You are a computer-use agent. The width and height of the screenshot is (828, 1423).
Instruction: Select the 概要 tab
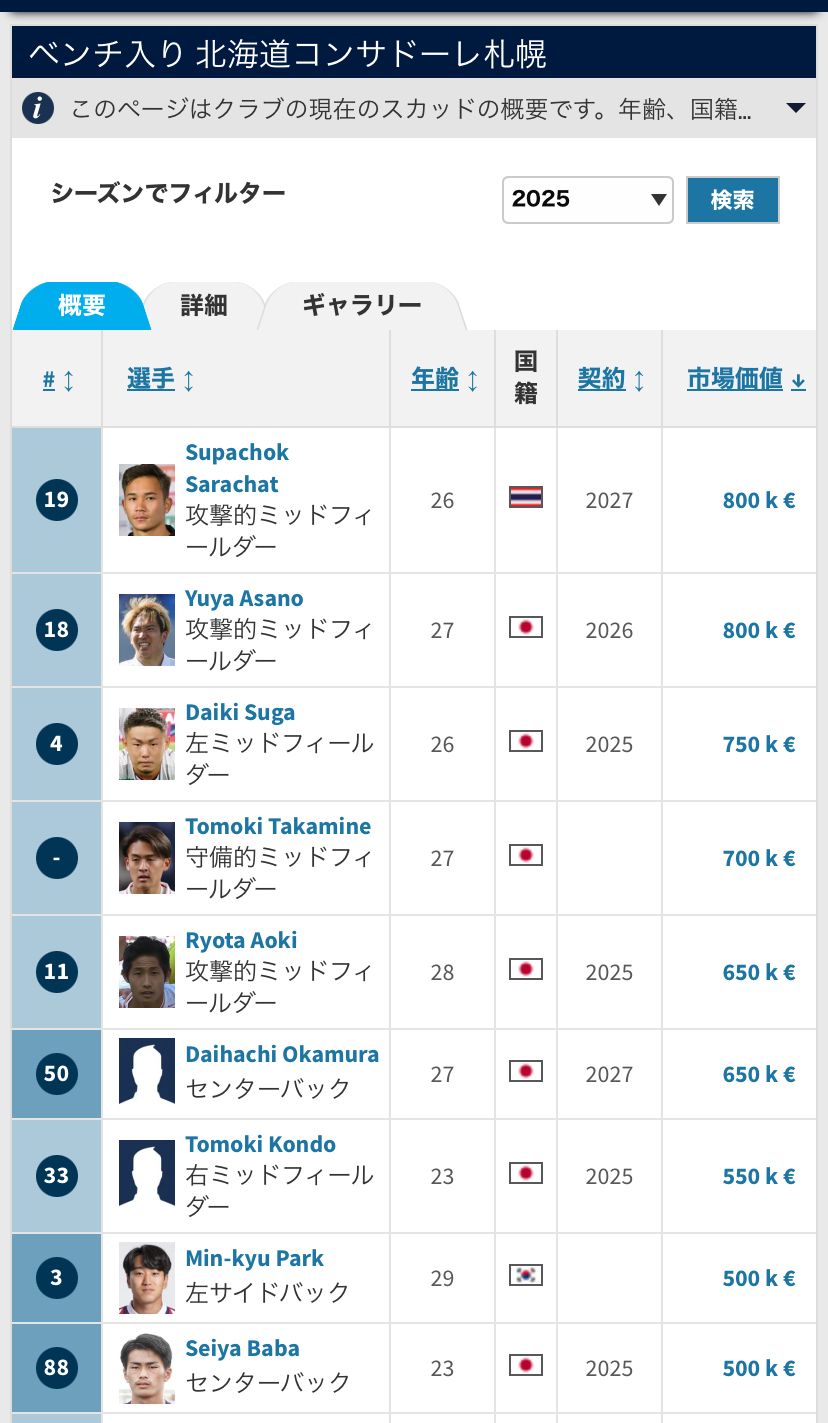pos(82,306)
